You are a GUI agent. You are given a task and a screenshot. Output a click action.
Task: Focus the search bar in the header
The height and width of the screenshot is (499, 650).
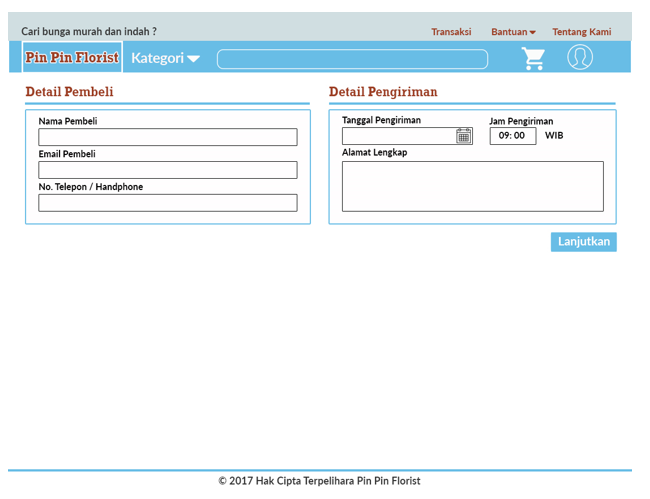(352, 59)
